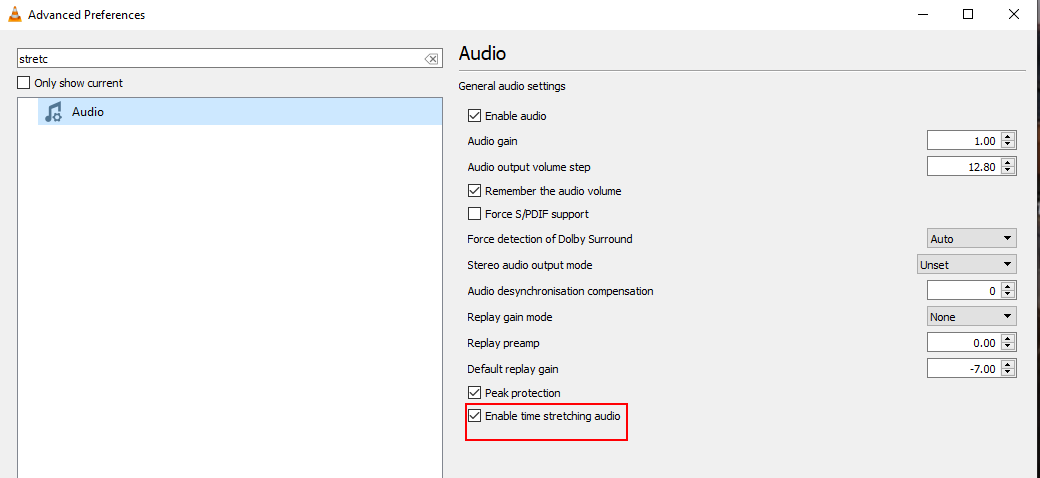The height and width of the screenshot is (478, 1040).
Task: Uncheck Enable audio
Action: [x=474, y=115]
